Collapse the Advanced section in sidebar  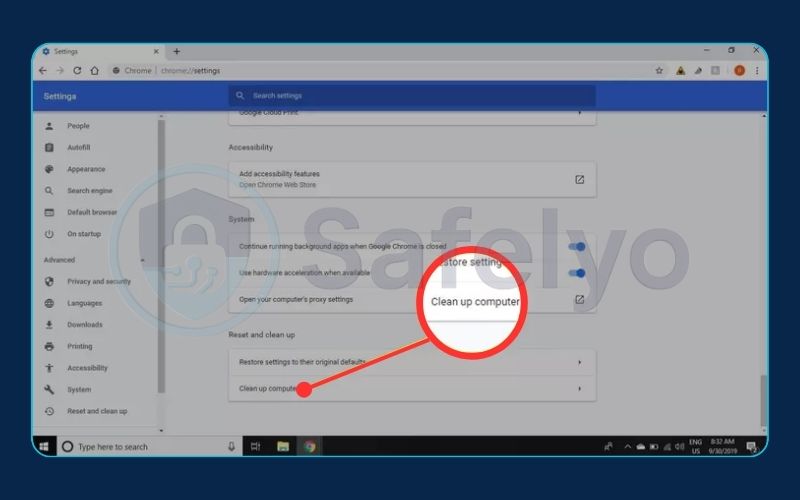coord(141,260)
